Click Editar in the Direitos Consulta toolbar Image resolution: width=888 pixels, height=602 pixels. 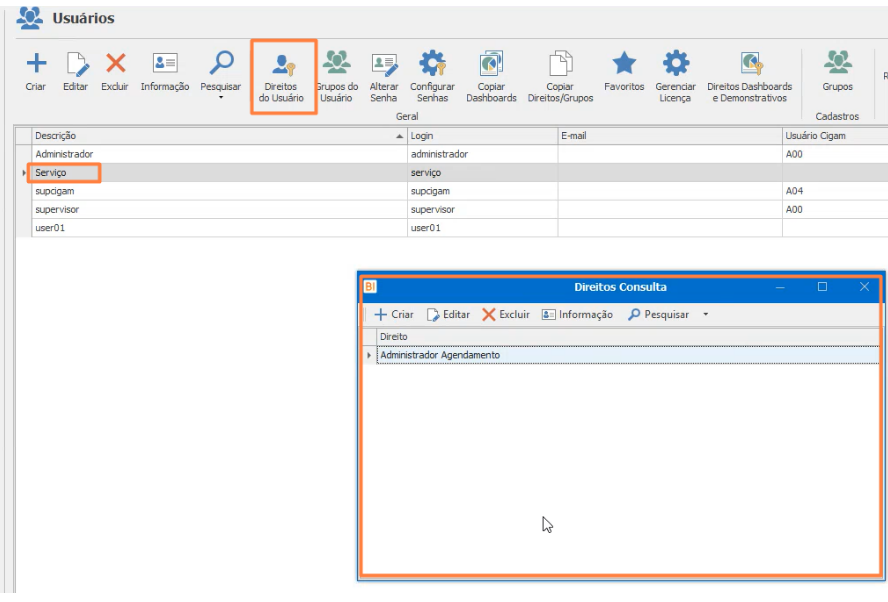point(449,314)
